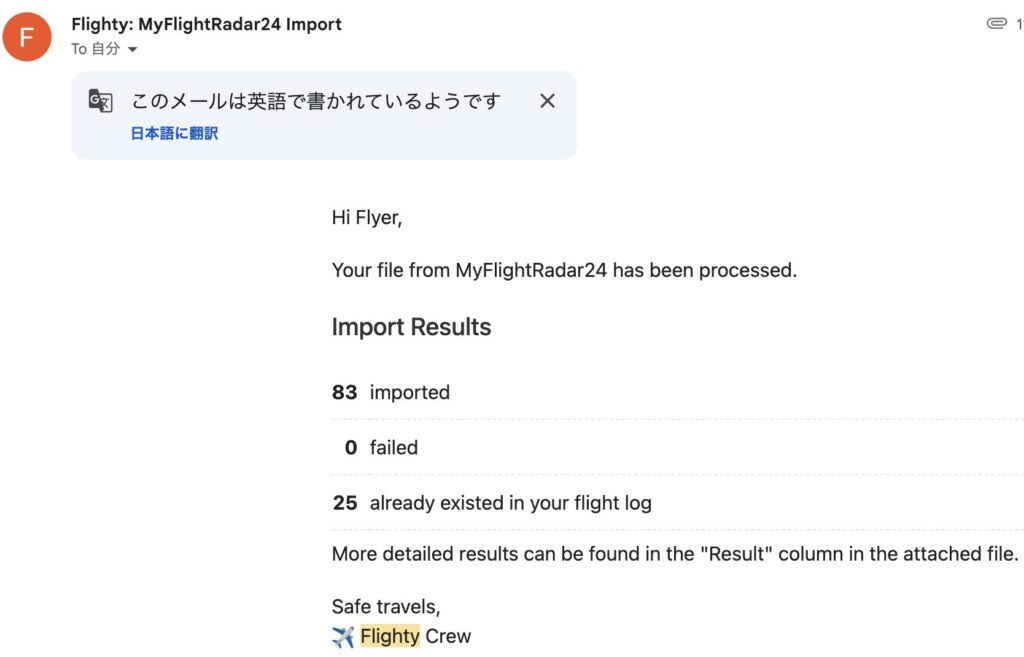Click the Hi Flyer greeting text
The height and width of the screenshot is (657, 1024).
[366, 217]
